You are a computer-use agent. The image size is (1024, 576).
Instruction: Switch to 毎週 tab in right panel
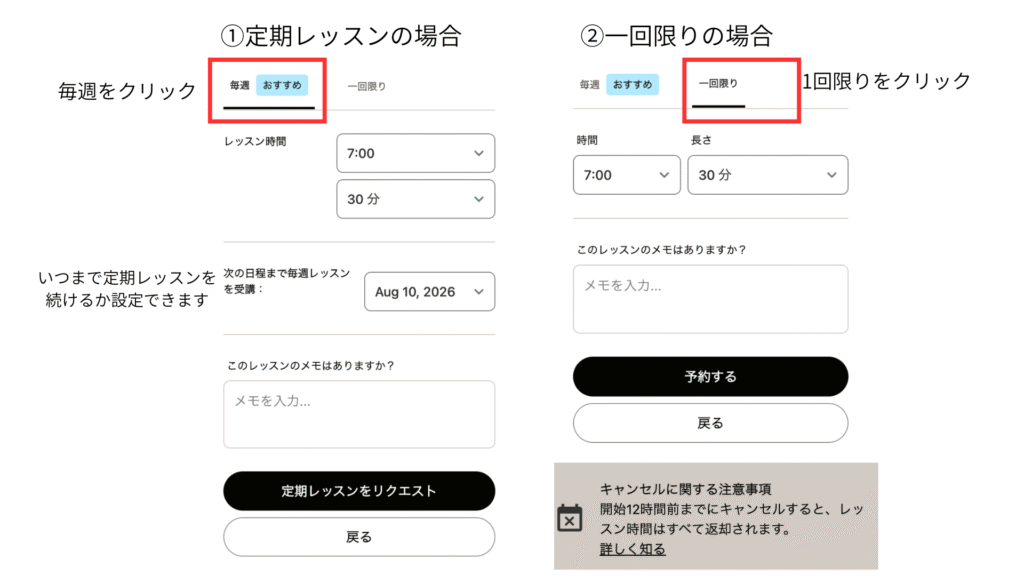point(589,85)
